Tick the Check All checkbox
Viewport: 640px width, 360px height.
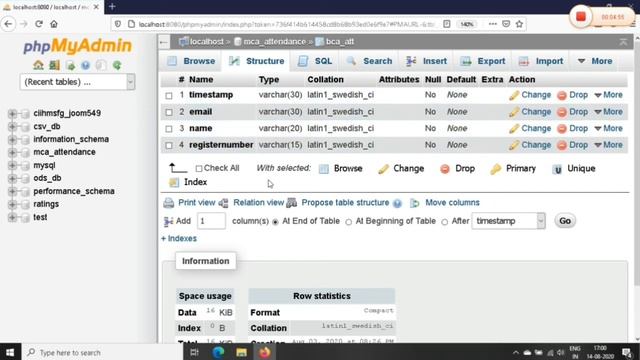(x=199, y=169)
